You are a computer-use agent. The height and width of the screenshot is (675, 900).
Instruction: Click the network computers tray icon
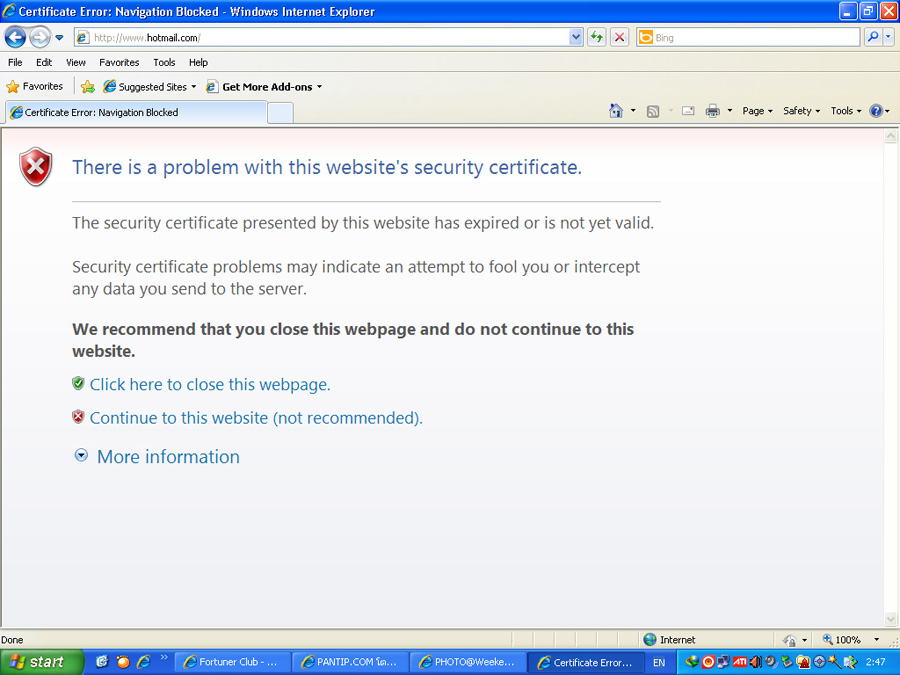pyautogui.click(x=724, y=662)
